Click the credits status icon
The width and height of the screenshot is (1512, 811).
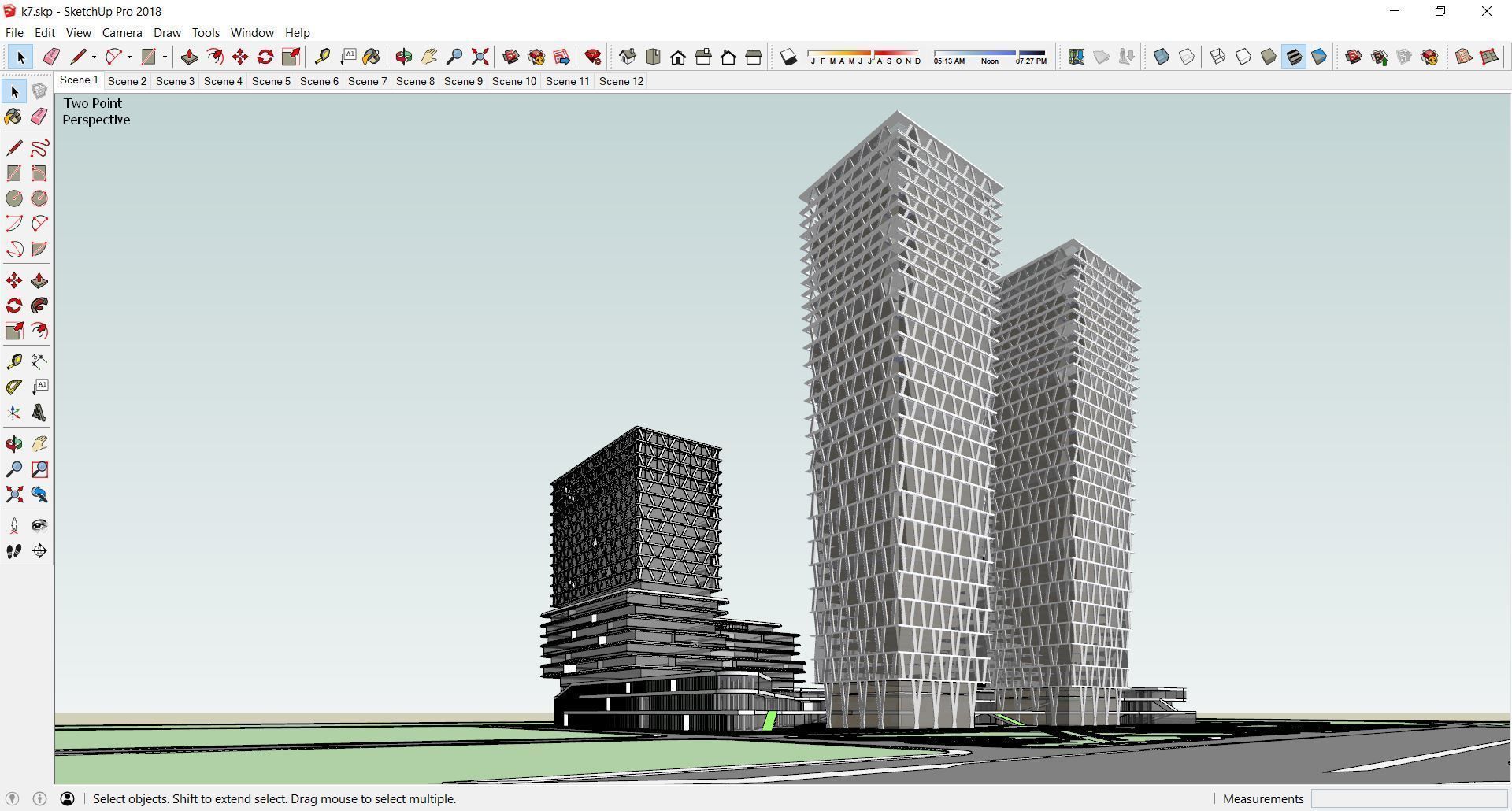tap(40, 799)
